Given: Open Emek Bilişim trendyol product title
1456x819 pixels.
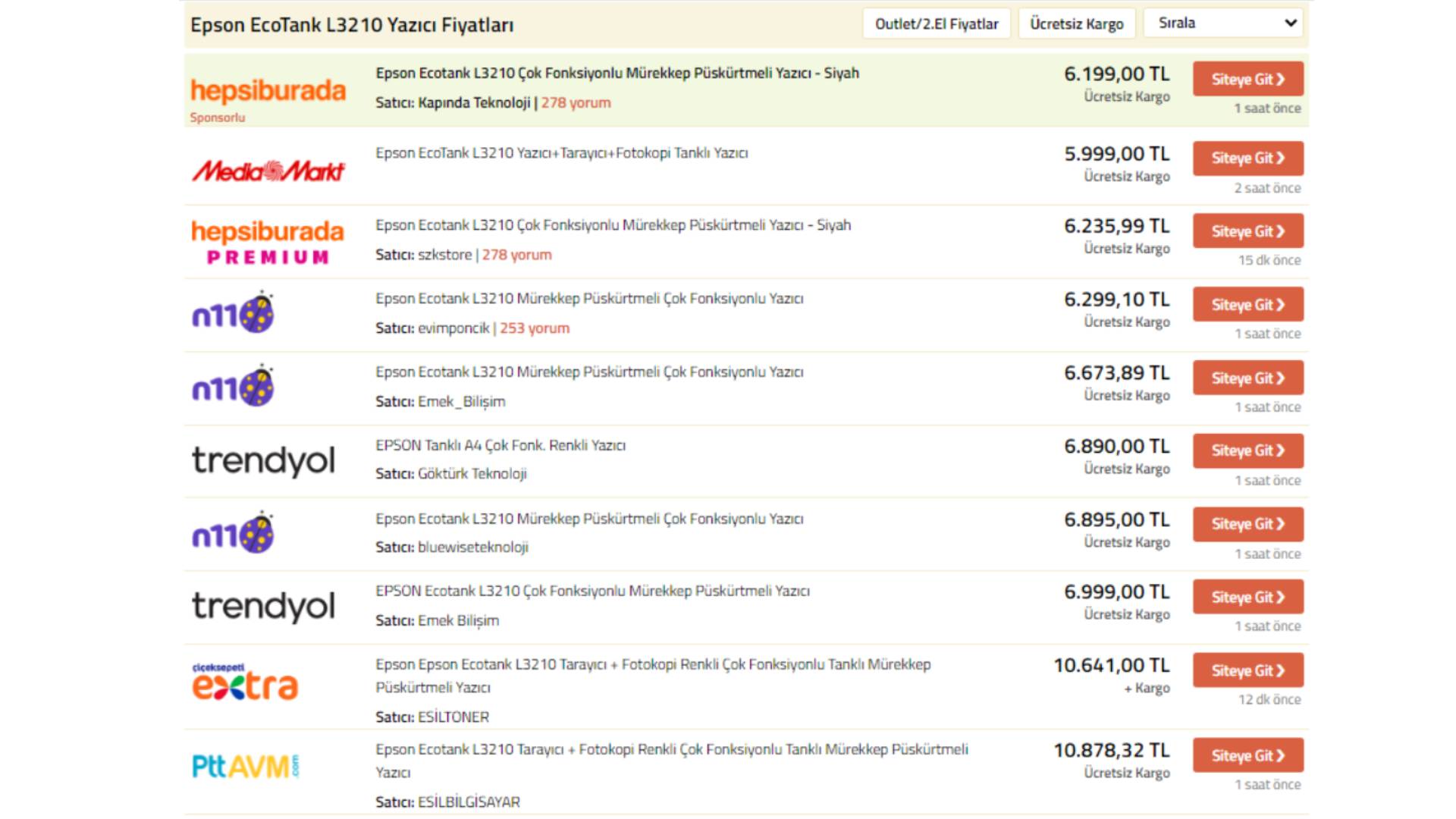Looking at the screenshot, I should (x=592, y=591).
